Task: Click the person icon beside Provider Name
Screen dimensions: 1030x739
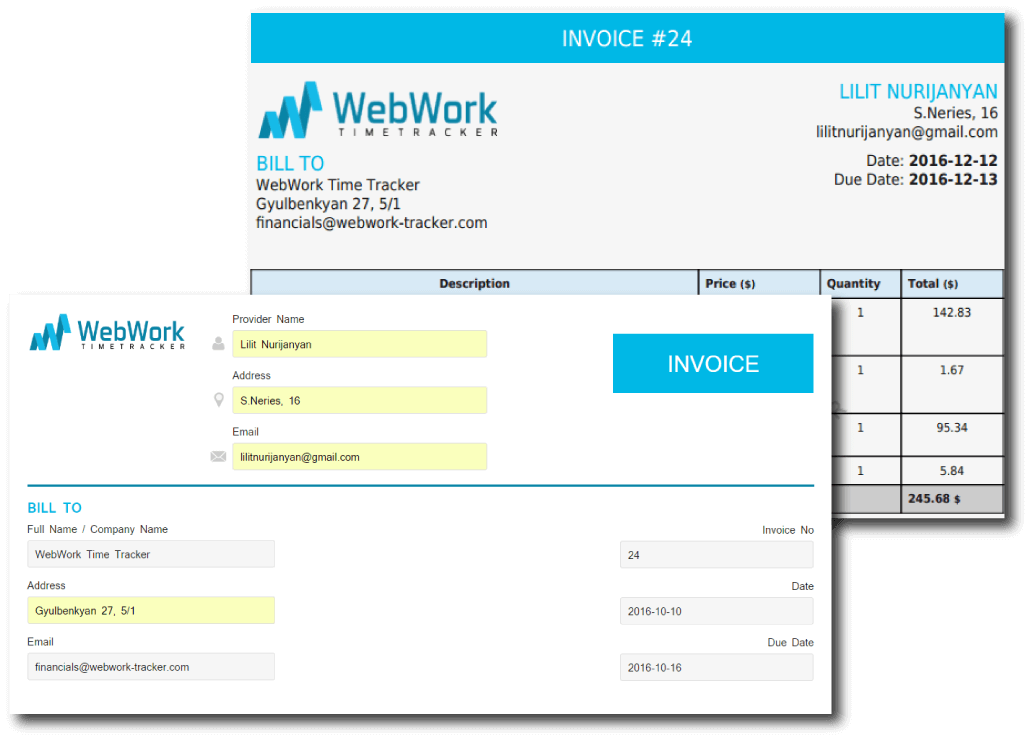Action: [218, 344]
